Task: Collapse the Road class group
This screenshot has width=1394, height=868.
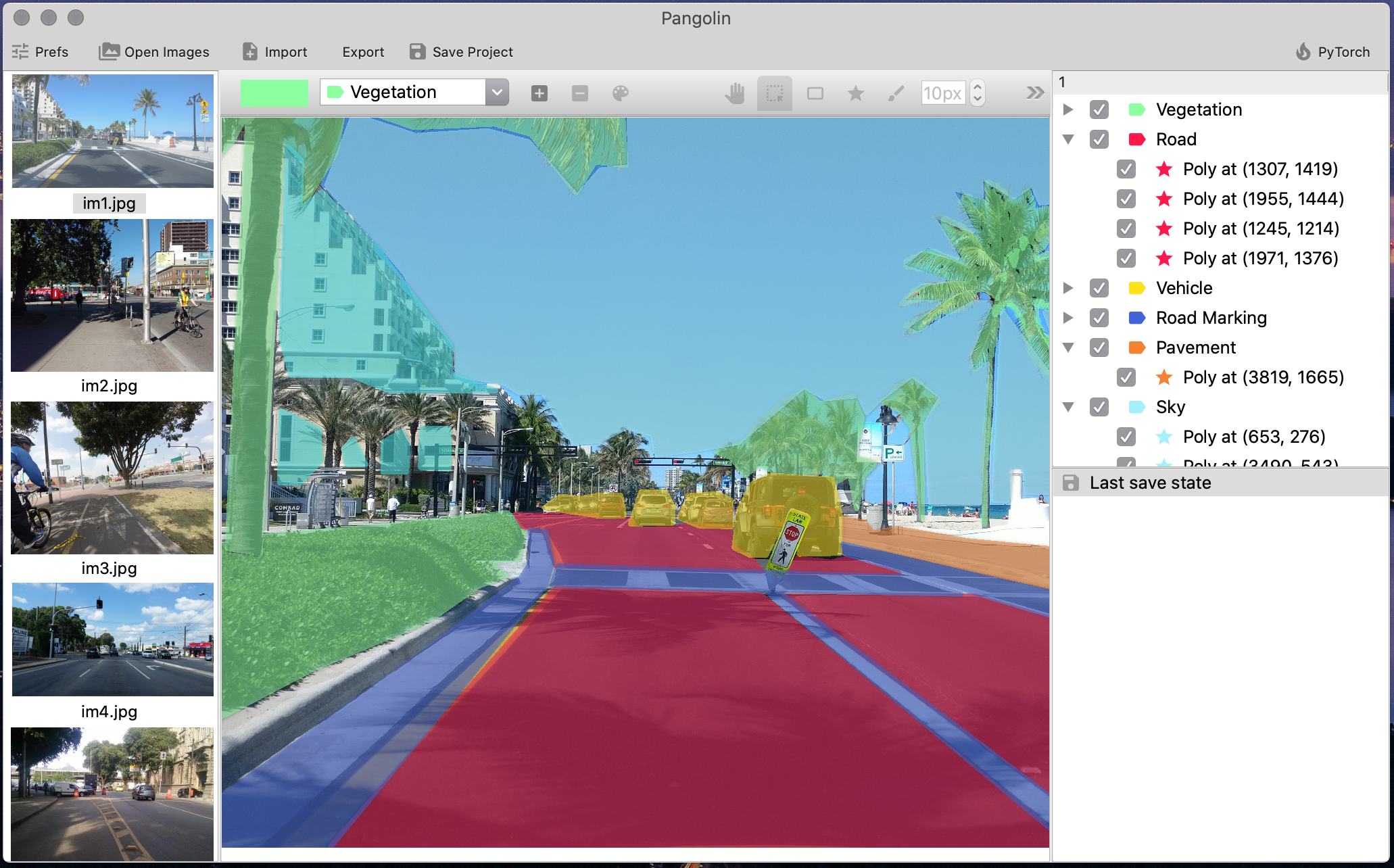Action: [1068, 139]
